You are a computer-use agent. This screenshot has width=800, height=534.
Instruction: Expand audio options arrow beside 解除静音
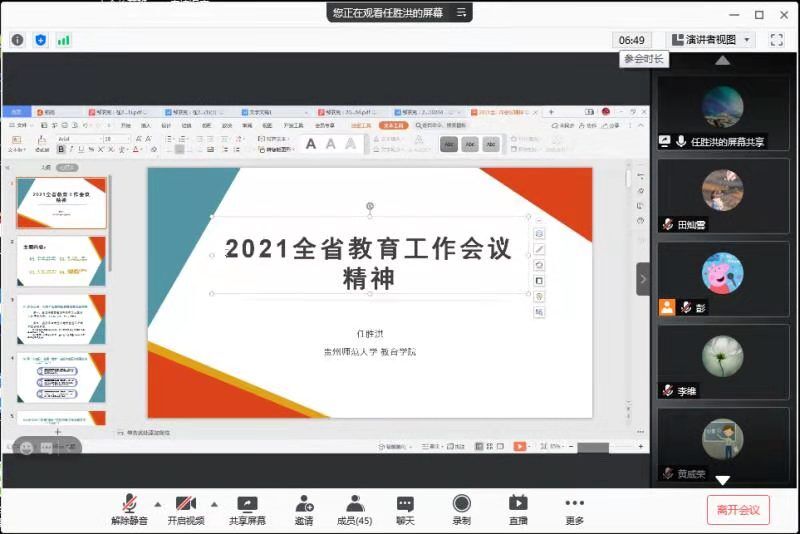point(157,503)
